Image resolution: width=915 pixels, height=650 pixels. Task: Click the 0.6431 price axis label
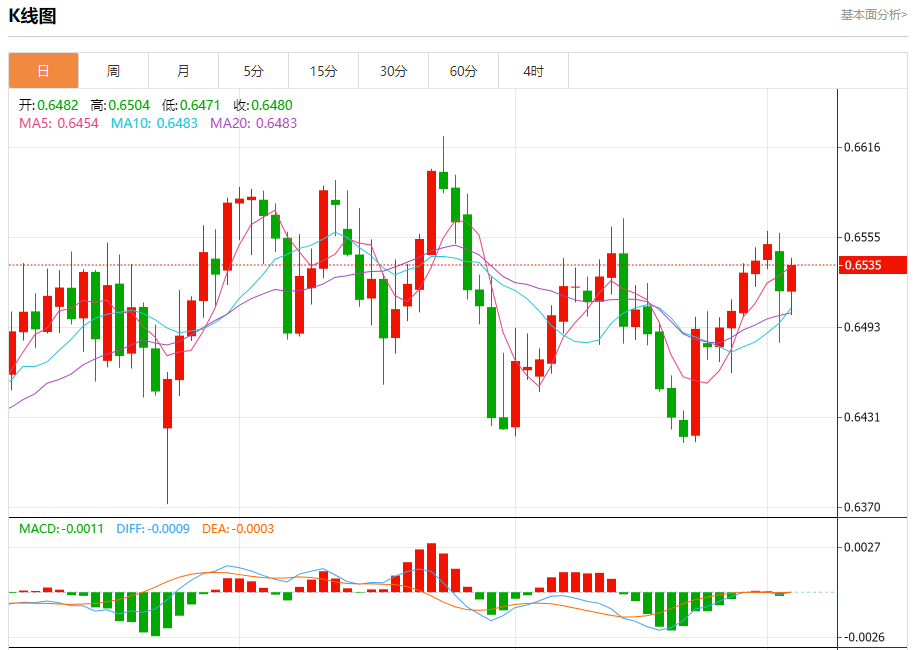(x=862, y=417)
